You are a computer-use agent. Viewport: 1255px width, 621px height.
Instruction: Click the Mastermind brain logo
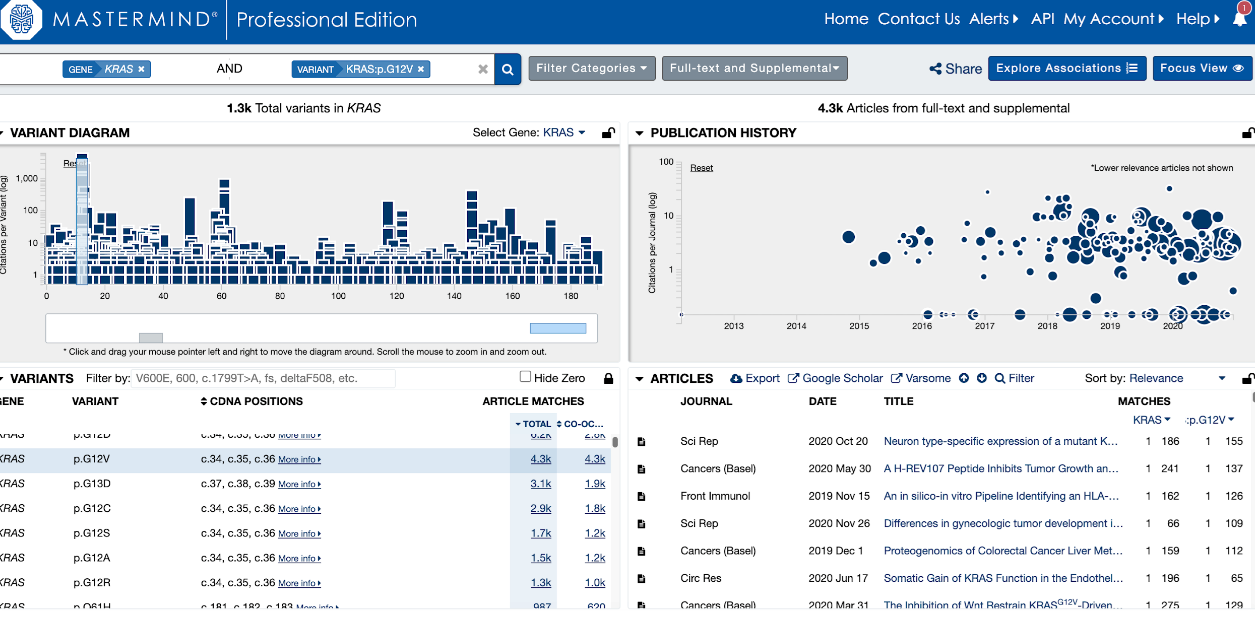20,20
